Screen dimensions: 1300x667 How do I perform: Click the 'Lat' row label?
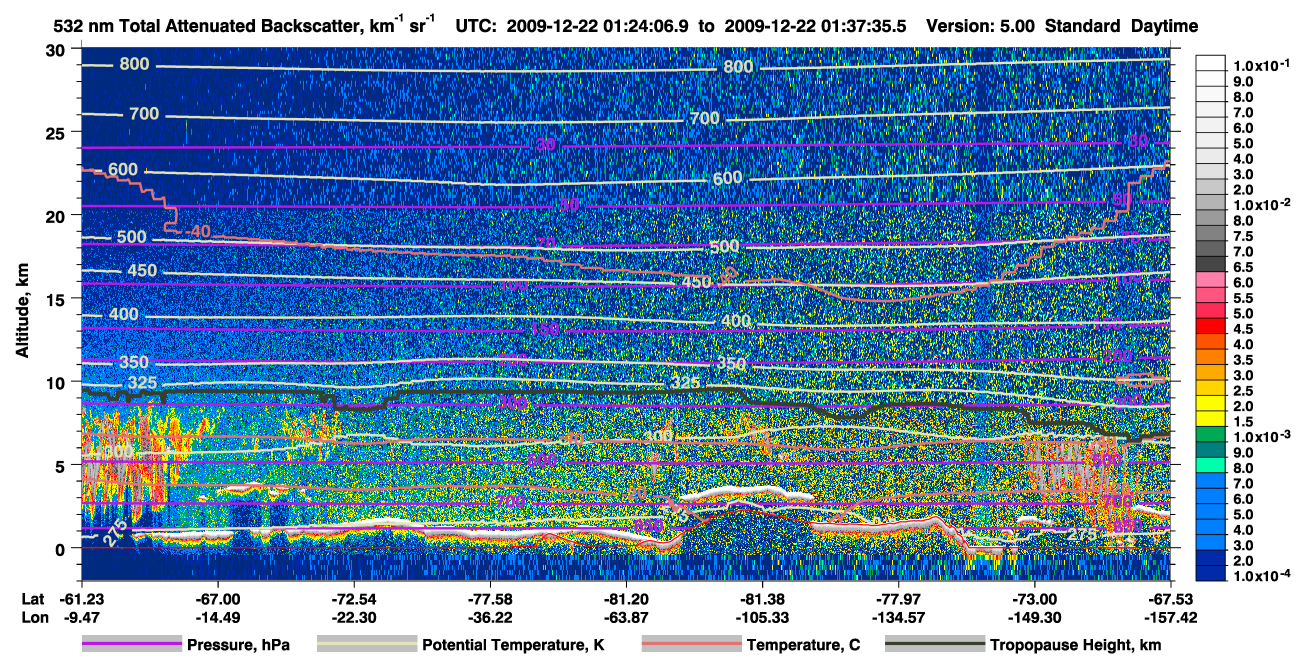point(33,598)
